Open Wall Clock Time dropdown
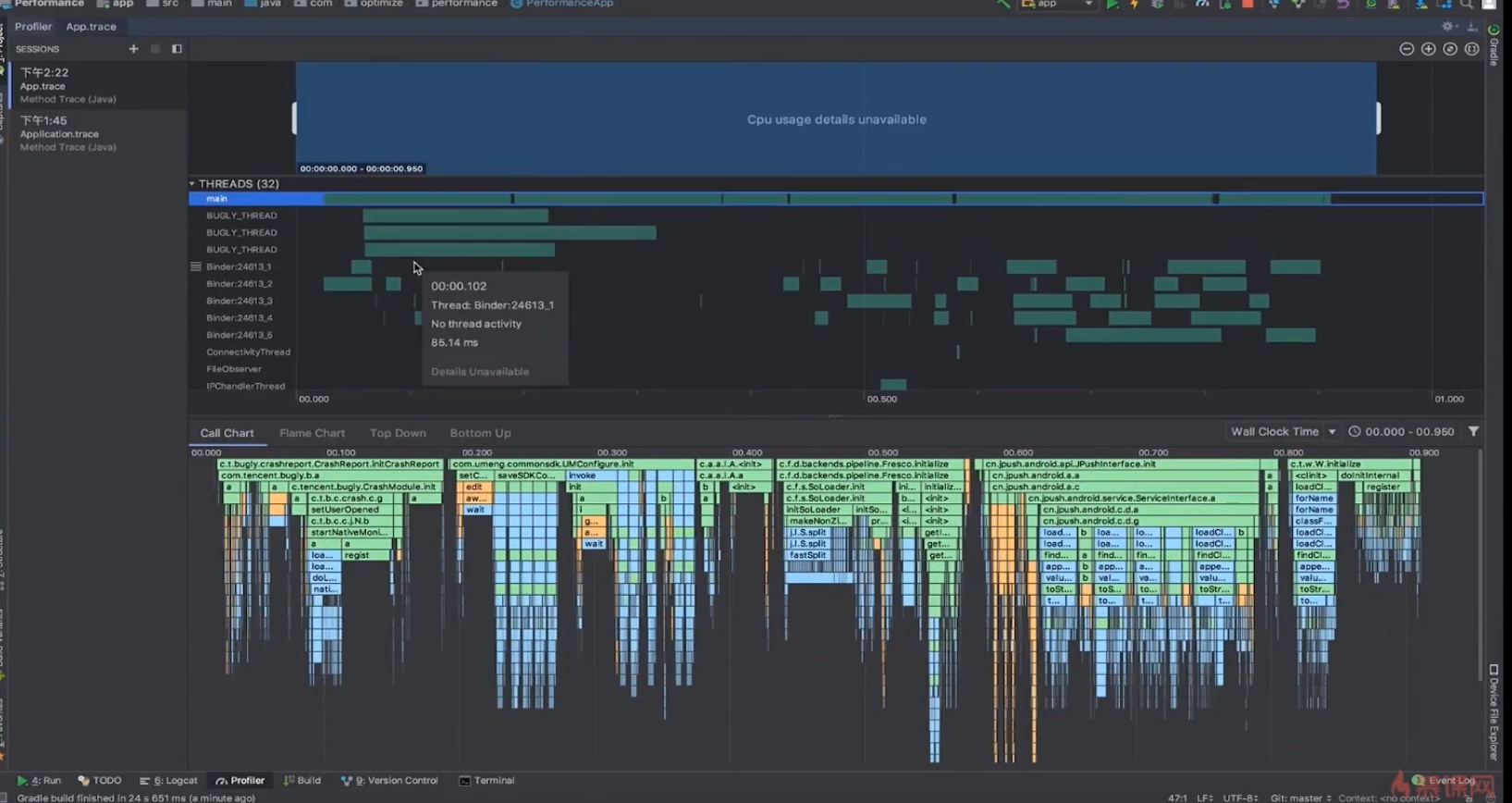This screenshot has width=1512, height=803. pos(1284,432)
